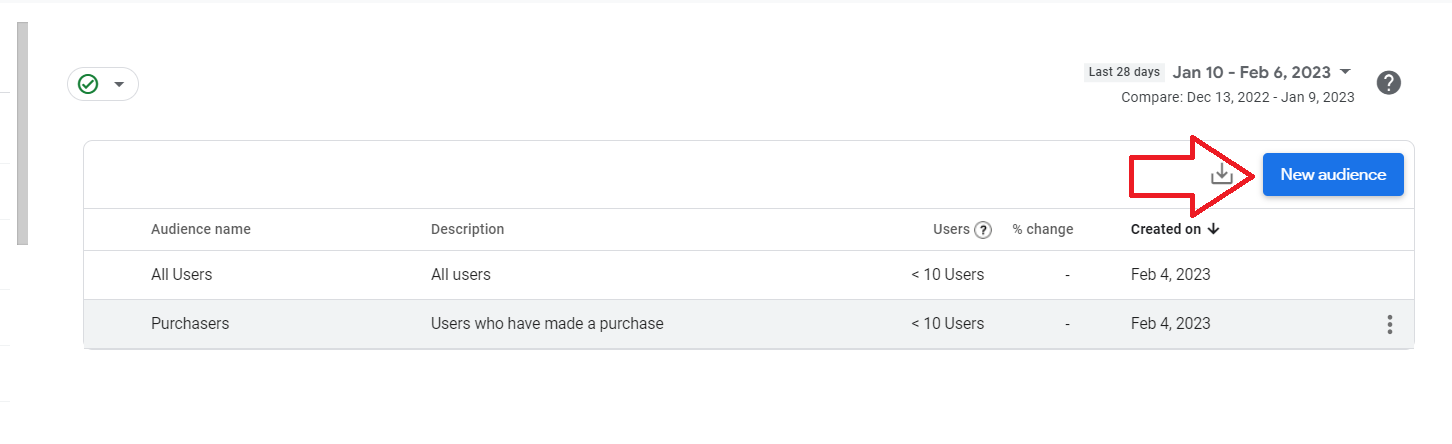The image size is (1452, 444).
Task: Select 'Users who have made a purchase' description
Action: [x=547, y=324]
